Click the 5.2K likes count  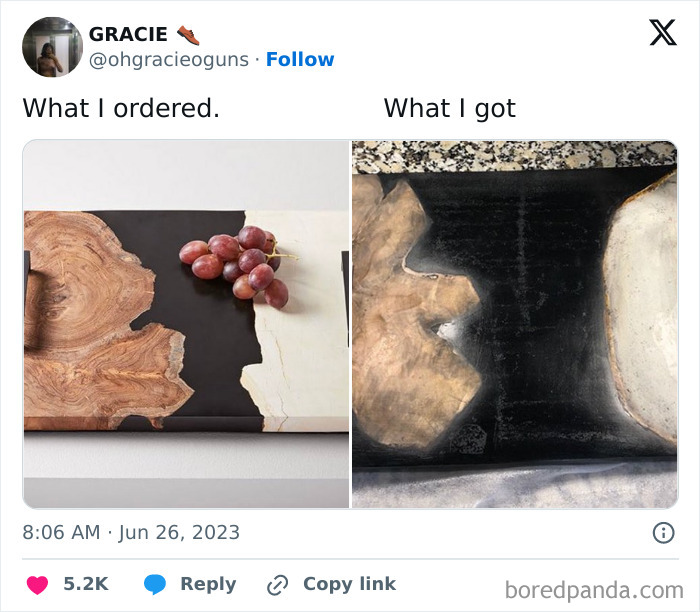pos(86,585)
